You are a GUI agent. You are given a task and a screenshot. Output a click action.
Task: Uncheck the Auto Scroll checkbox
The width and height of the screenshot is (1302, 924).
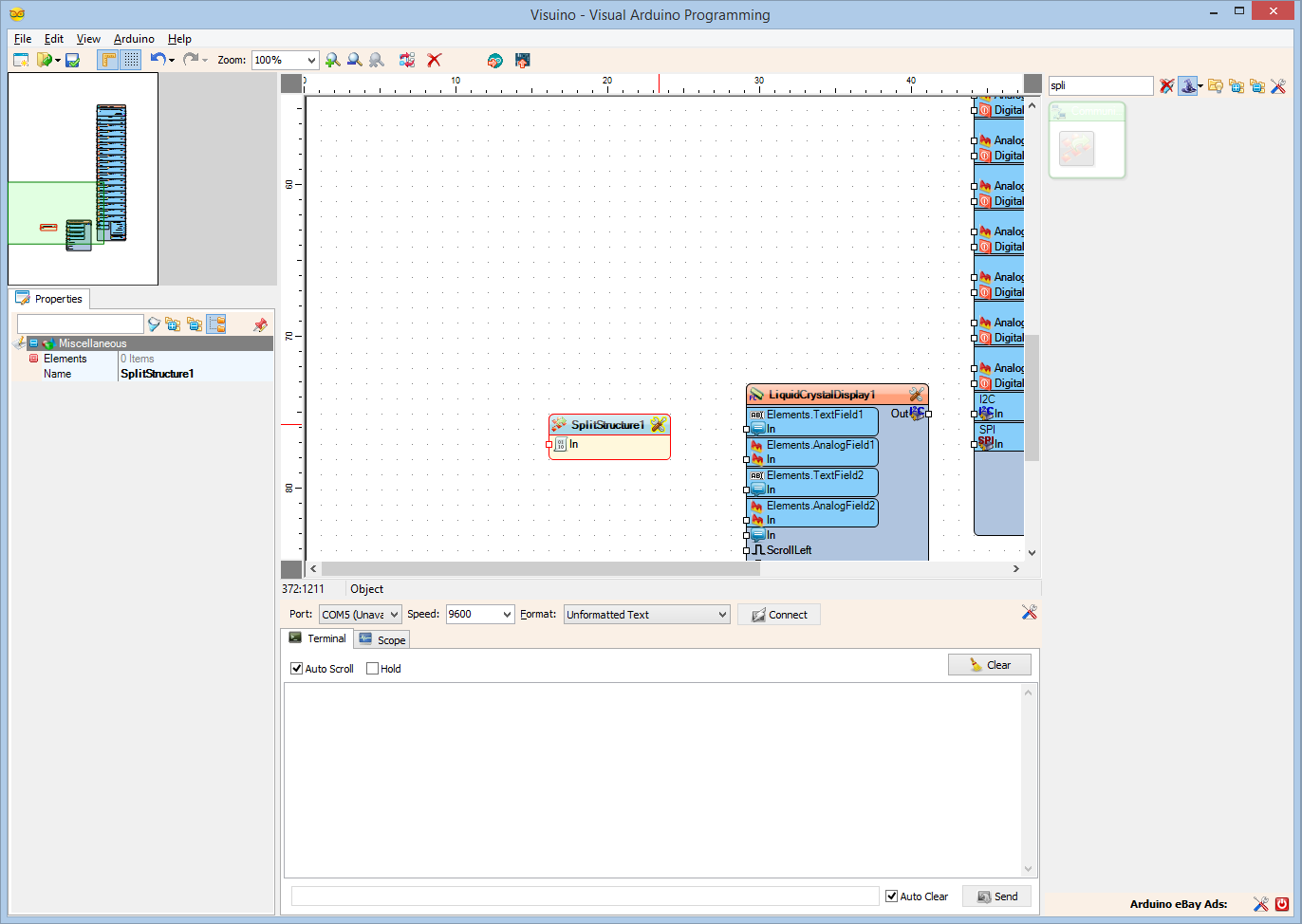pyautogui.click(x=297, y=668)
